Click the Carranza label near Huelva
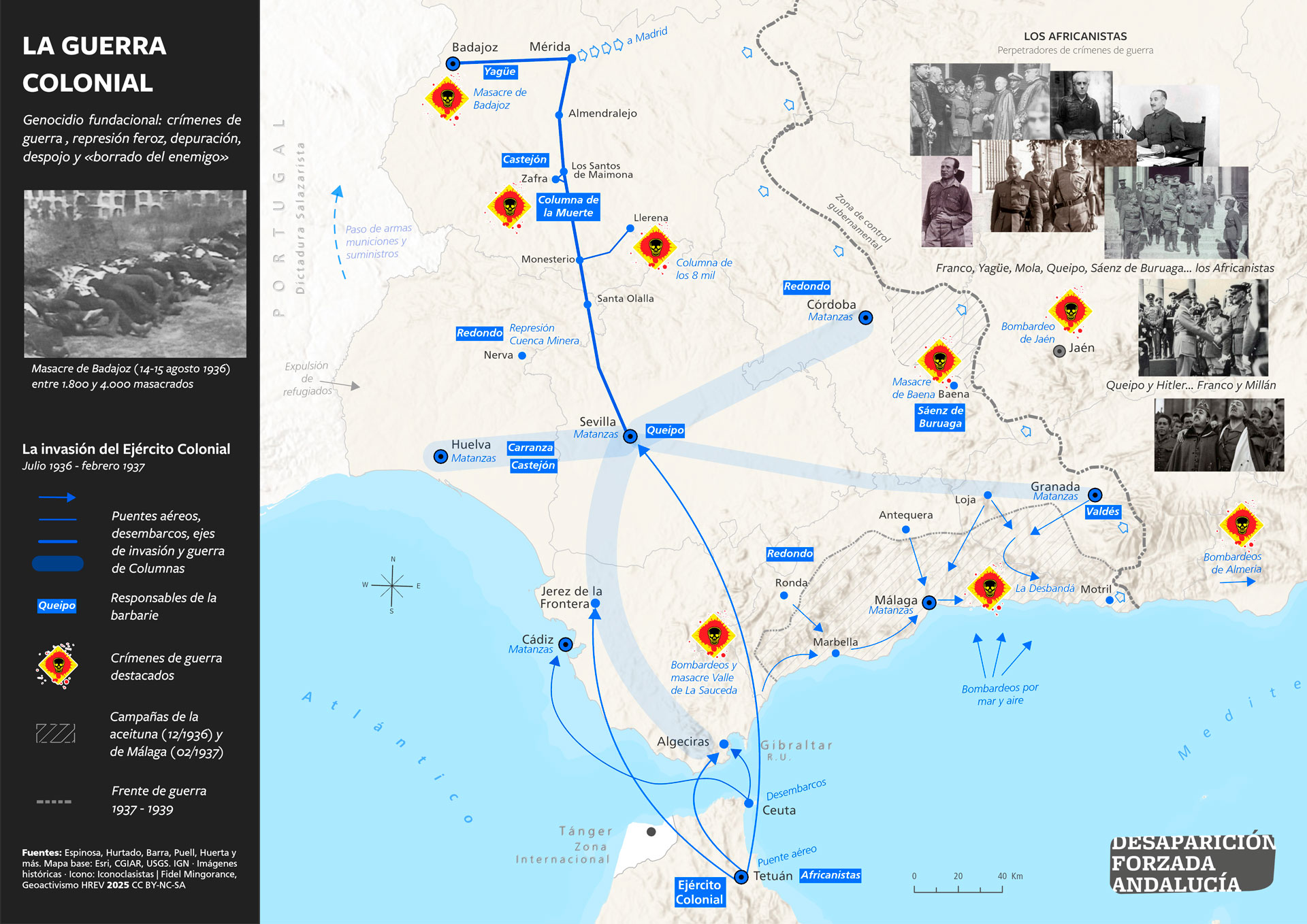Viewport: 1307px width, 924px height. [x=530, y=448]
